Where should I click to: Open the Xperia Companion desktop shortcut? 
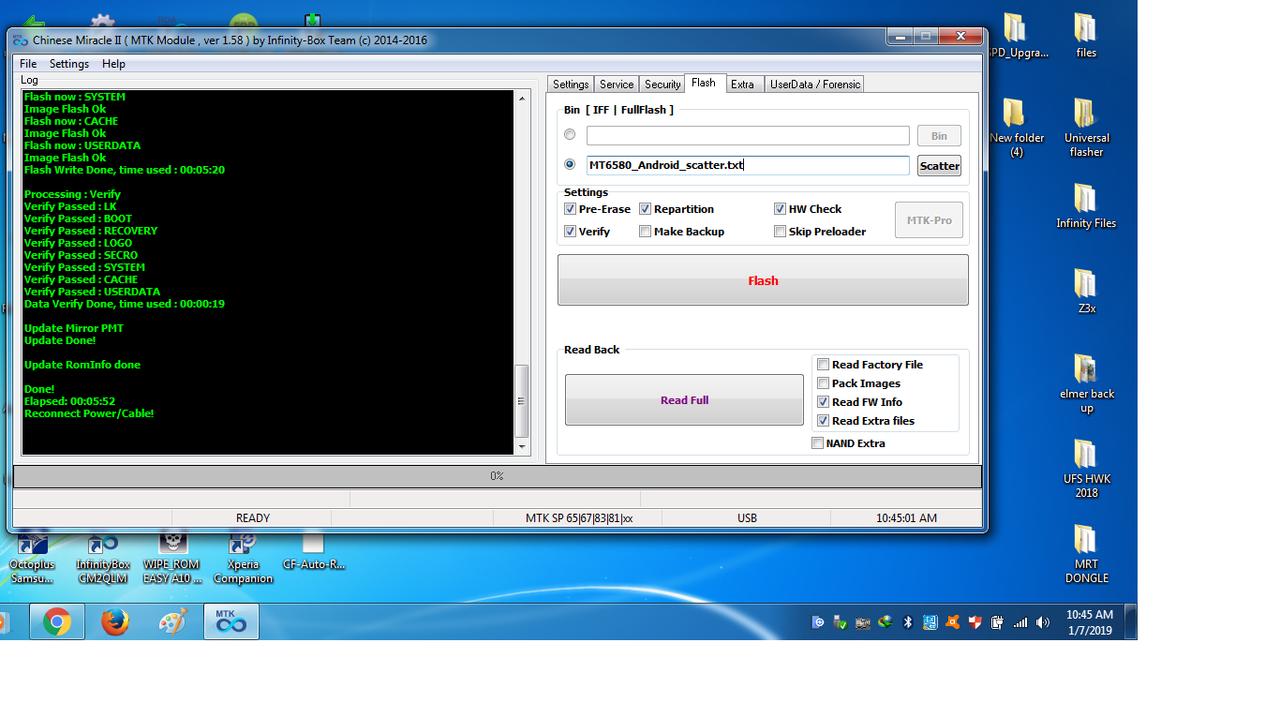pyautogui.click(x=243, y=558)
